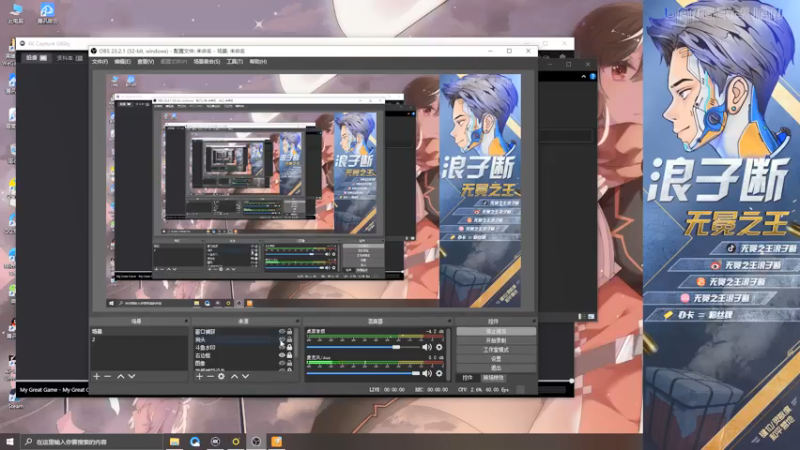This screenshot has height=450, width=800.
Task: Move the selected source up in the list
Action: (x=234, y=377)
